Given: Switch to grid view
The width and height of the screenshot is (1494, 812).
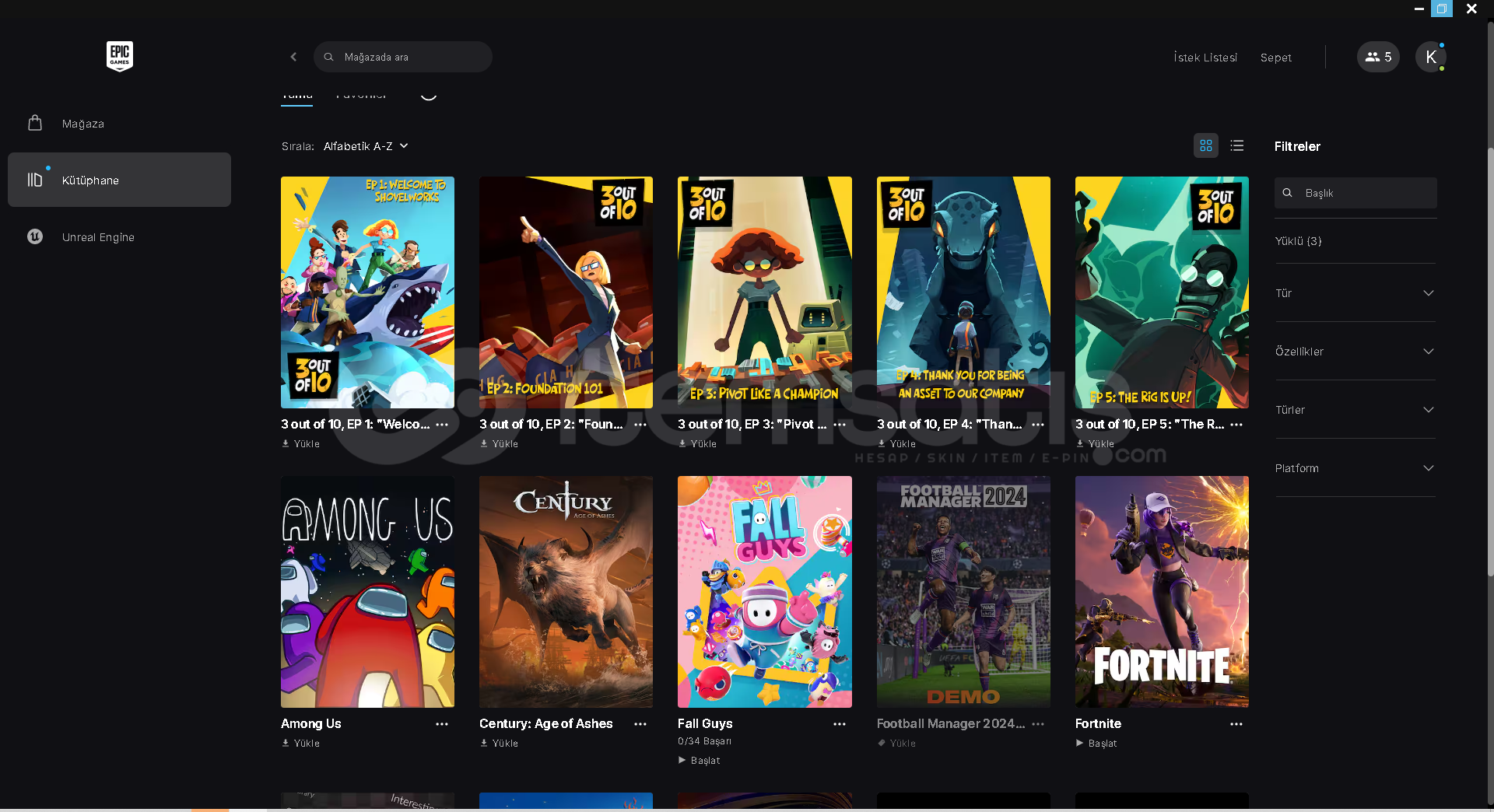Looking at the screenshot, I should pyautogui.click(x=1206, y=145).
